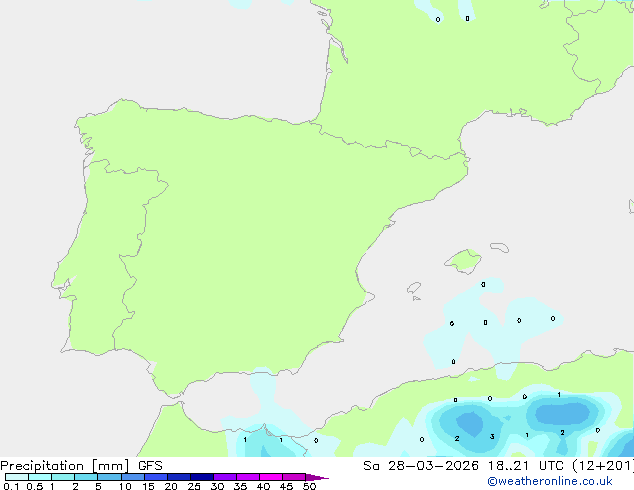Click the 45–50 mm legend swatch
This screenshot has width=634, height=490.
(294, 477)
